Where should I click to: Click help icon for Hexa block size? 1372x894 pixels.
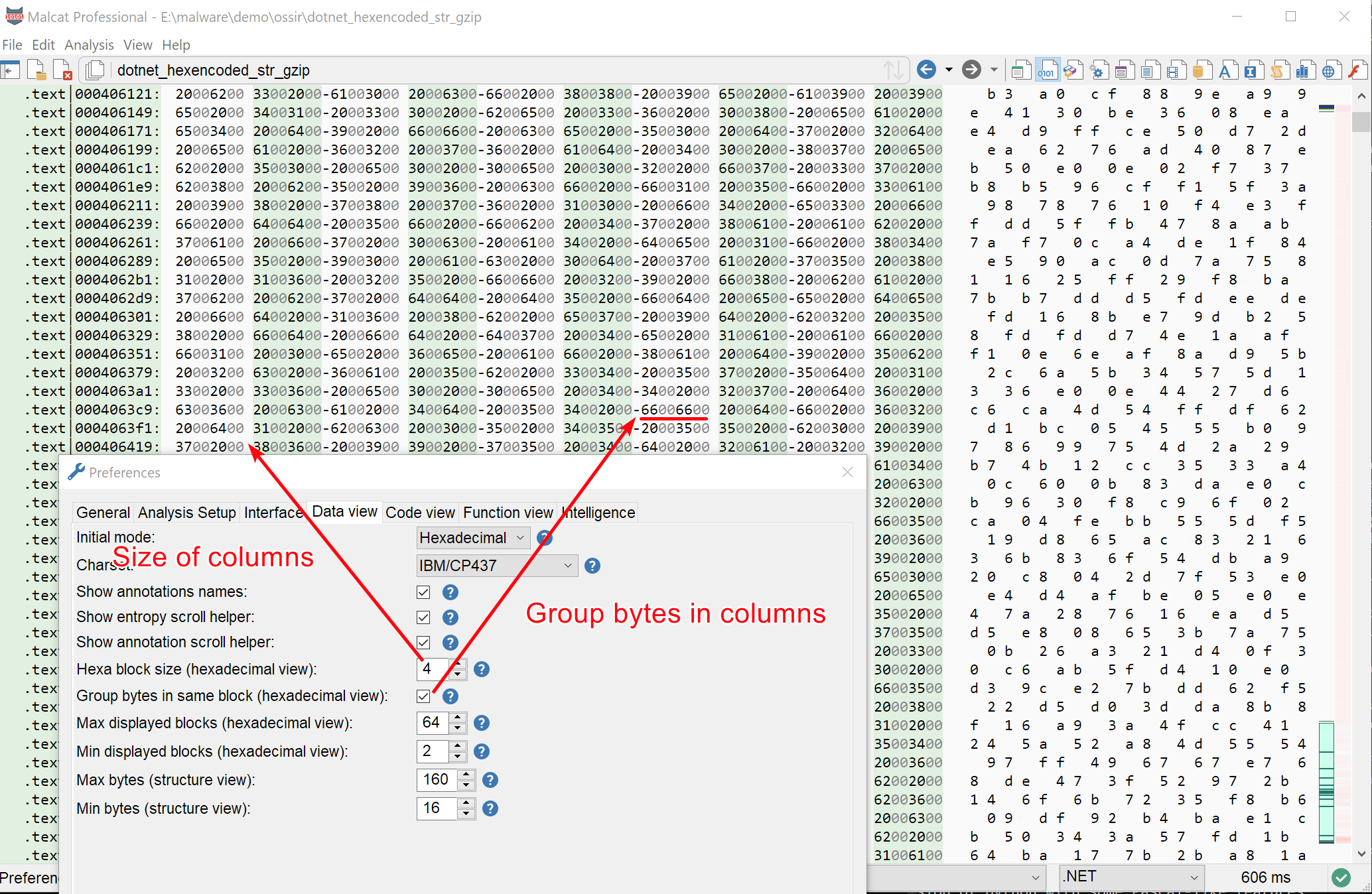(482, 669)
